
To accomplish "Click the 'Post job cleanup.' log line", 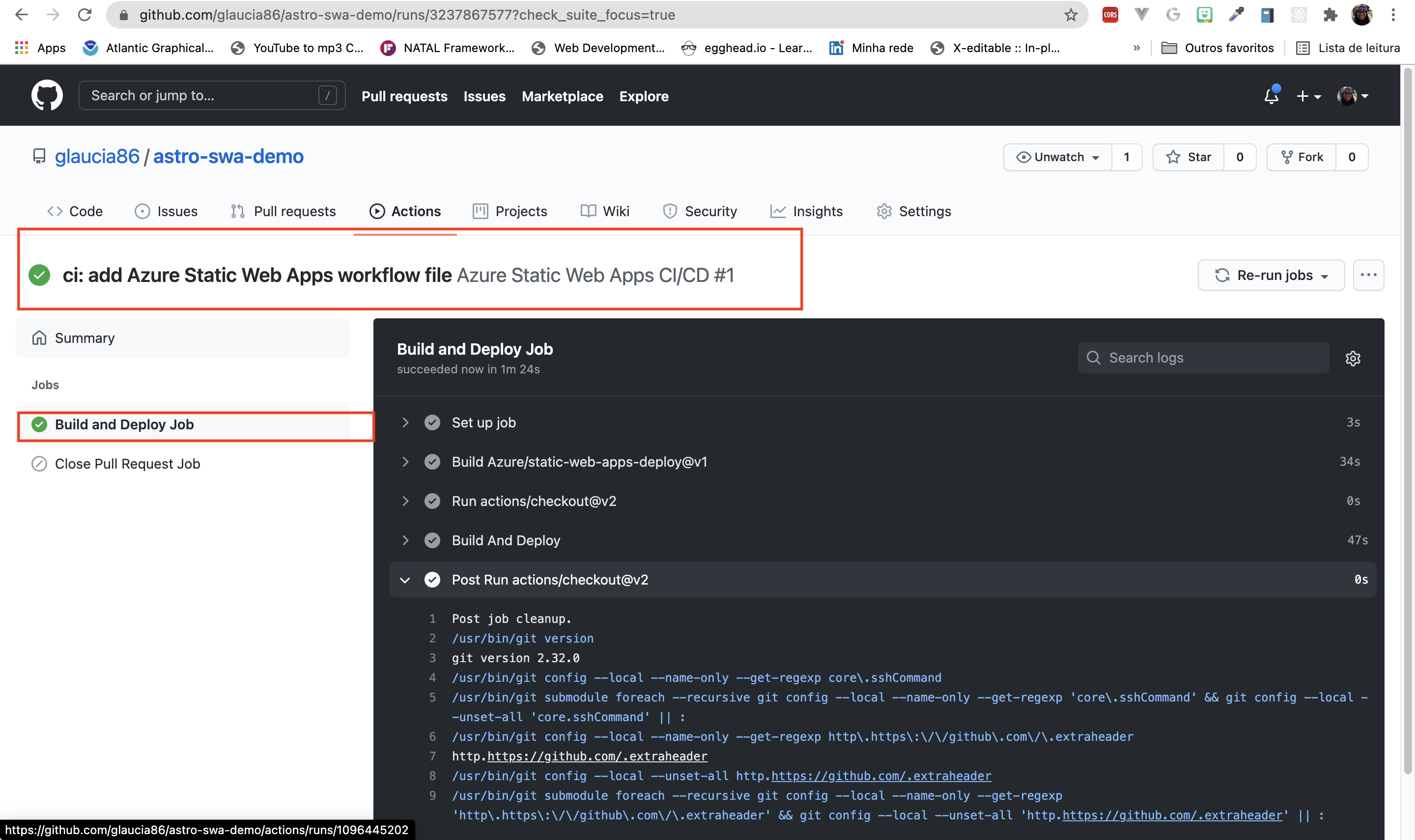I will (x=511, y=618).
